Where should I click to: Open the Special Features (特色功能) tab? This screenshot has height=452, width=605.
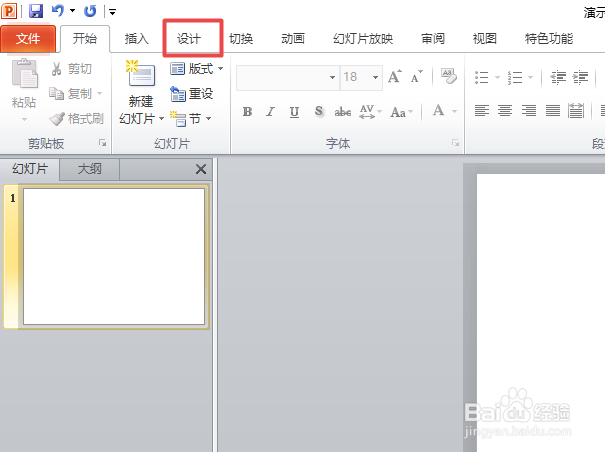click(549, 39)
